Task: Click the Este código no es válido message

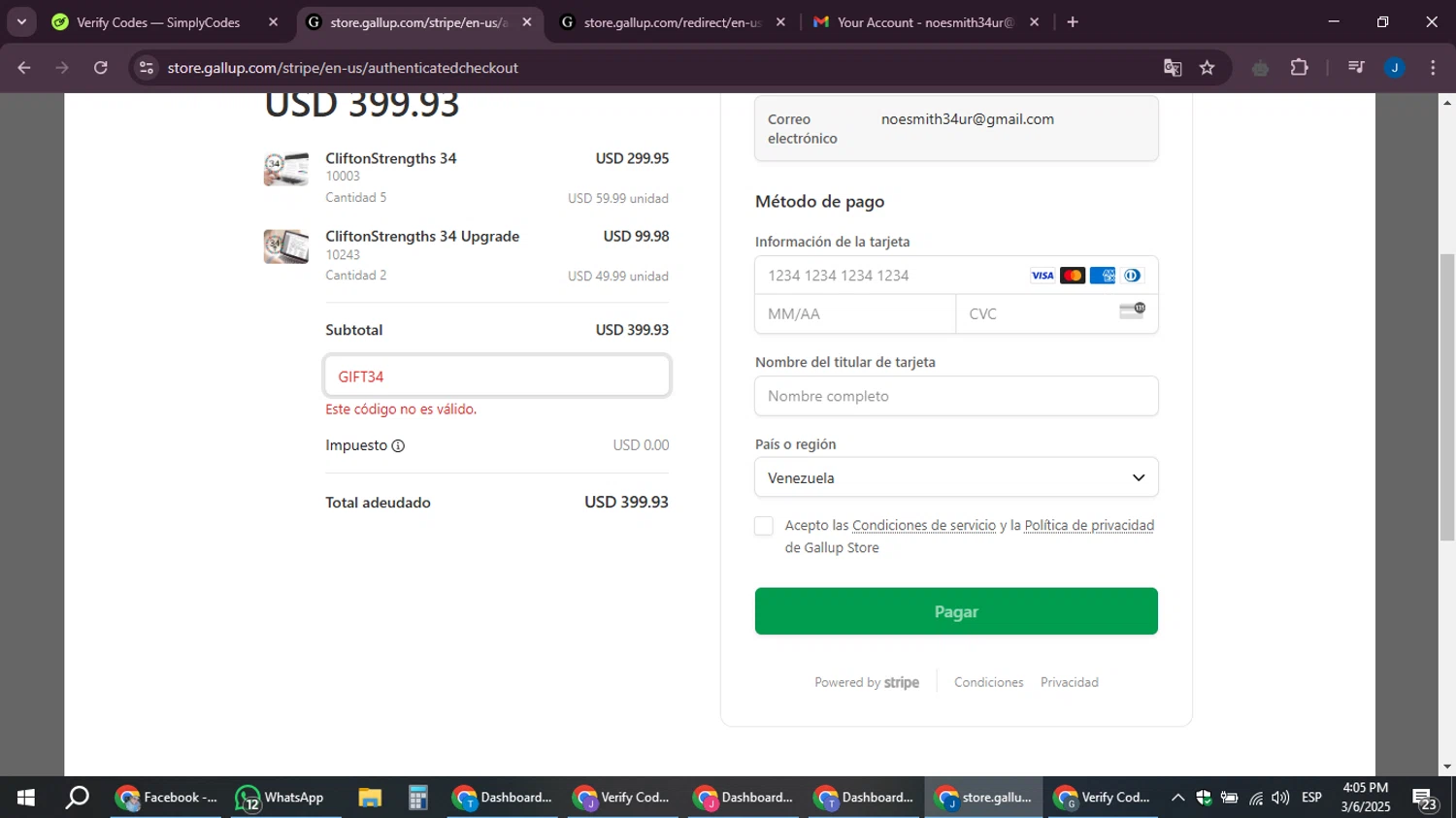Action: click(x=401, y=409)
